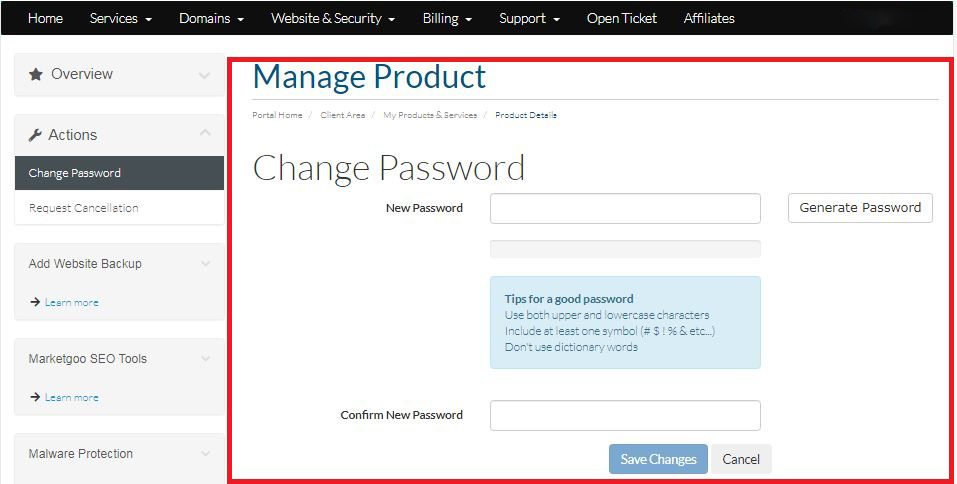The image size is (957, 484).
Task: Open the Billing dropdown menu
Action: pos(445,18)
